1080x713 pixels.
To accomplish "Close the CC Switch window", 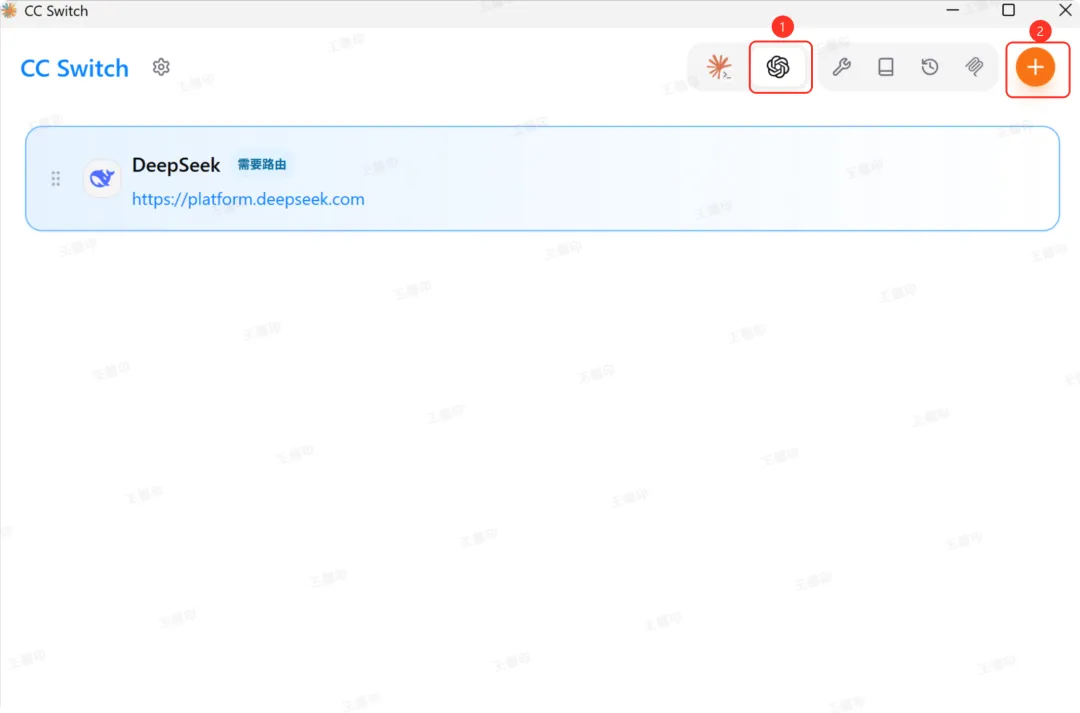I will [x=1065, y=10].
